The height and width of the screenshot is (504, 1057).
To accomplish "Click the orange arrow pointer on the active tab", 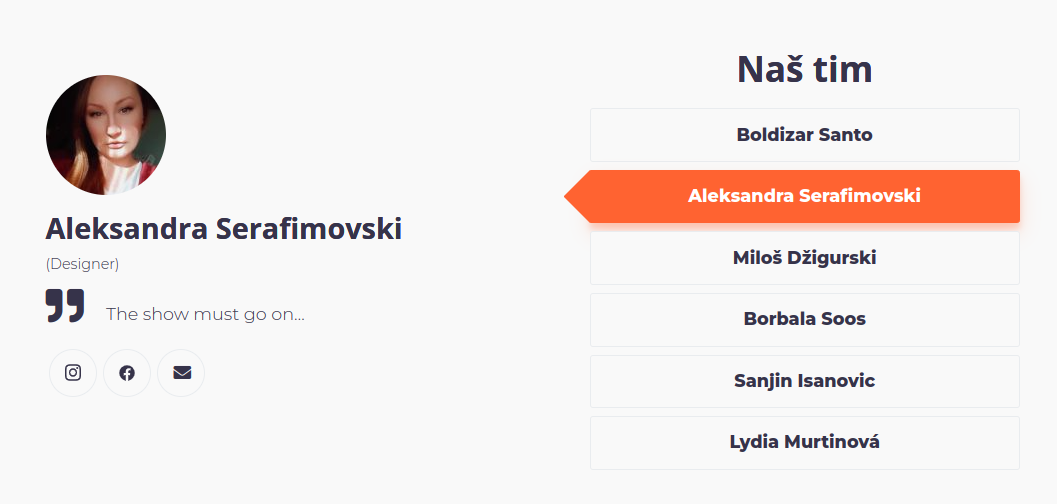I will pos(576,196).
